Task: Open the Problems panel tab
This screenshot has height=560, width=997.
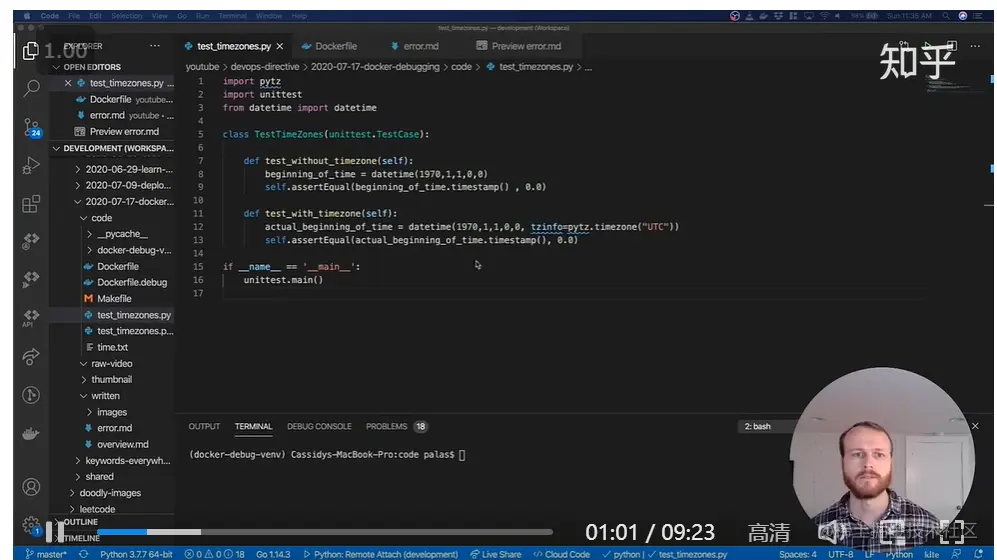Action: point(395,427)
